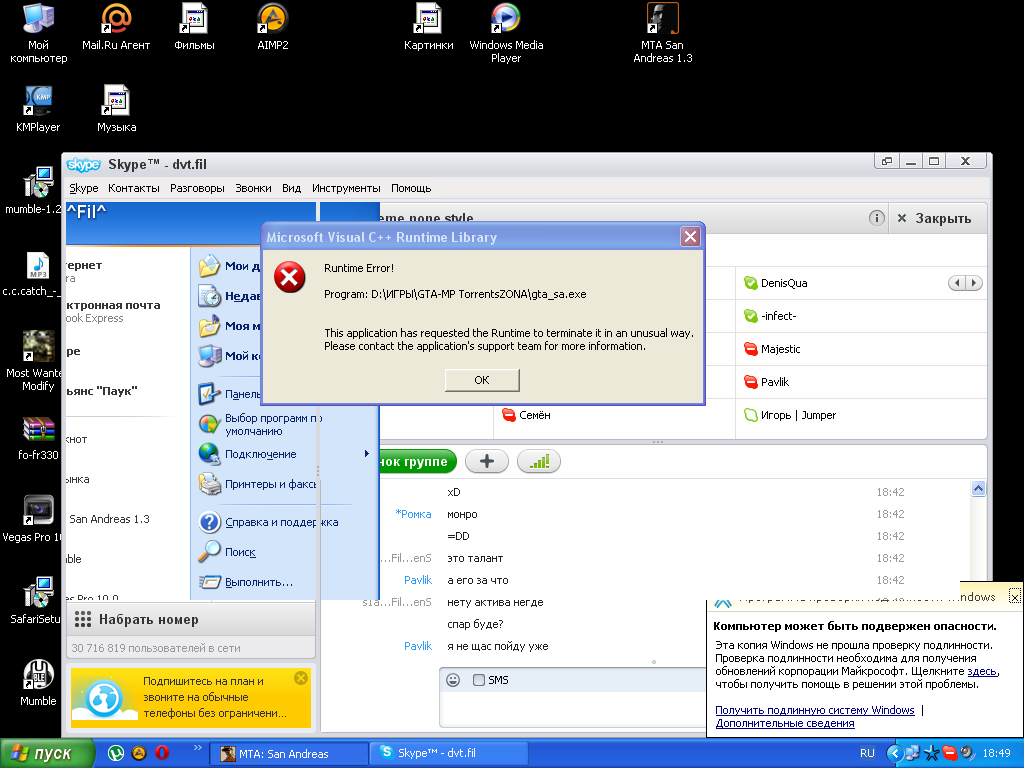The width and height of the screenshot is (1024, 768).
Task: Open the Mail.Ru Агент desktop shortcut
Action: (116, 27)
